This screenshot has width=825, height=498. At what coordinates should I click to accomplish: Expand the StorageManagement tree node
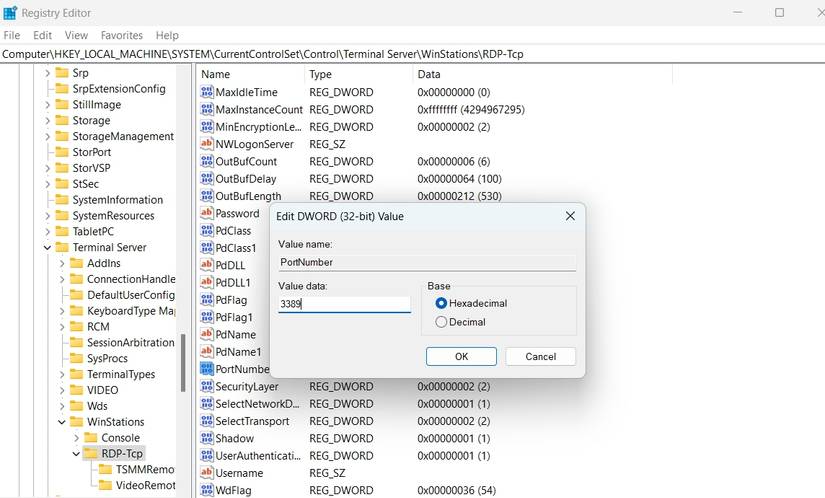(x=47, y=137)
